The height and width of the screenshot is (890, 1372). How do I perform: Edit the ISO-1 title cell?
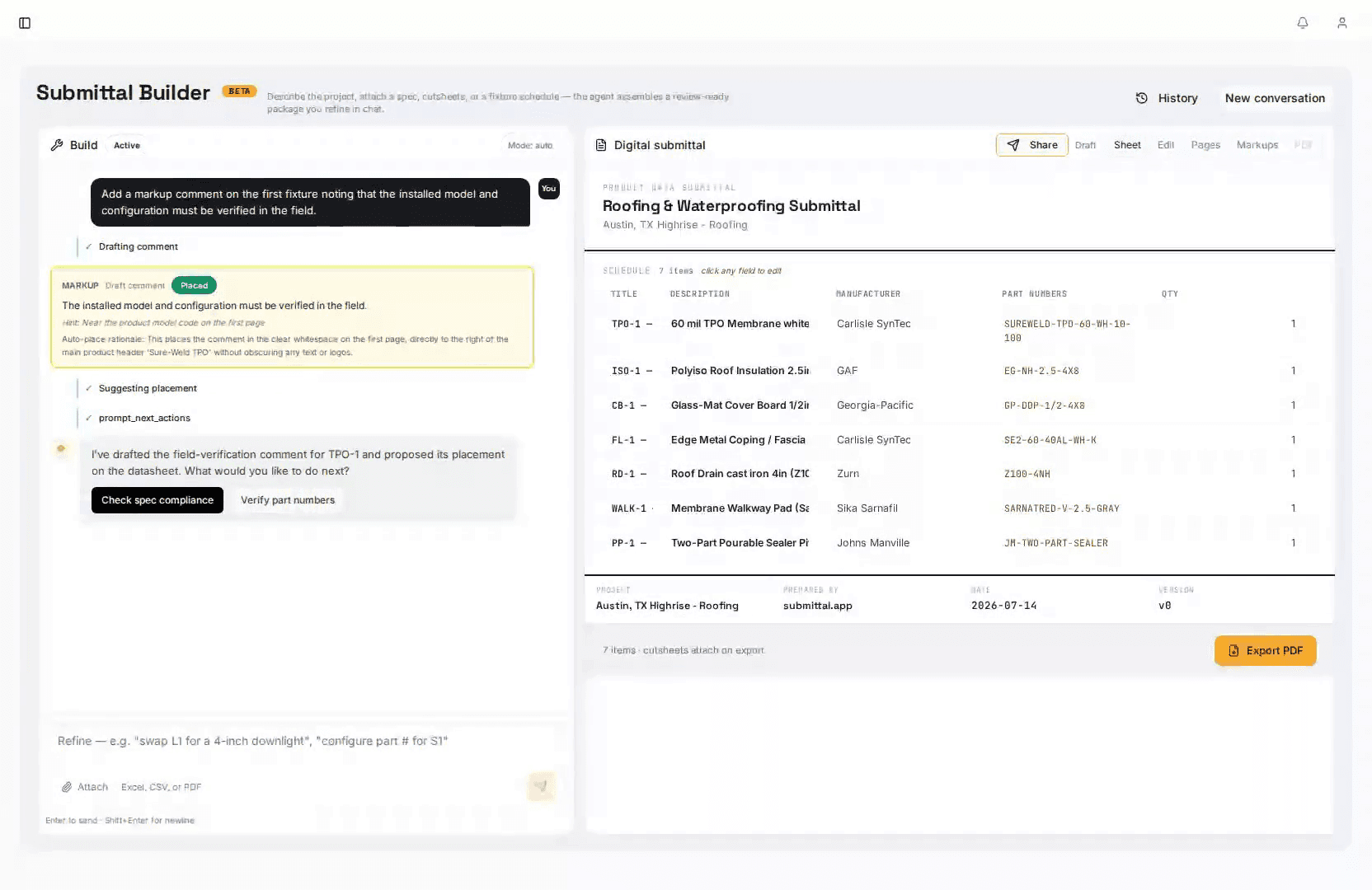(632, 371)
